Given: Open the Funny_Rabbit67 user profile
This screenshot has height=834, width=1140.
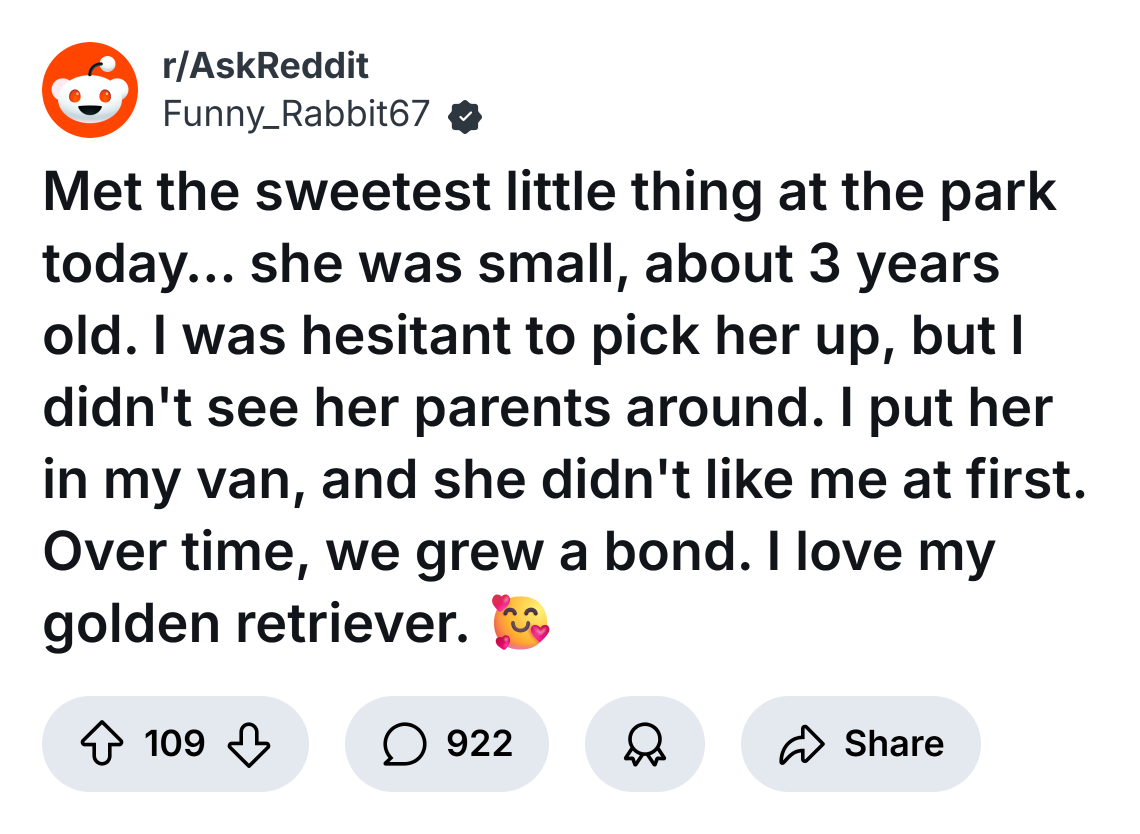Looking at the screenshot, I should (x=296, y=116).
